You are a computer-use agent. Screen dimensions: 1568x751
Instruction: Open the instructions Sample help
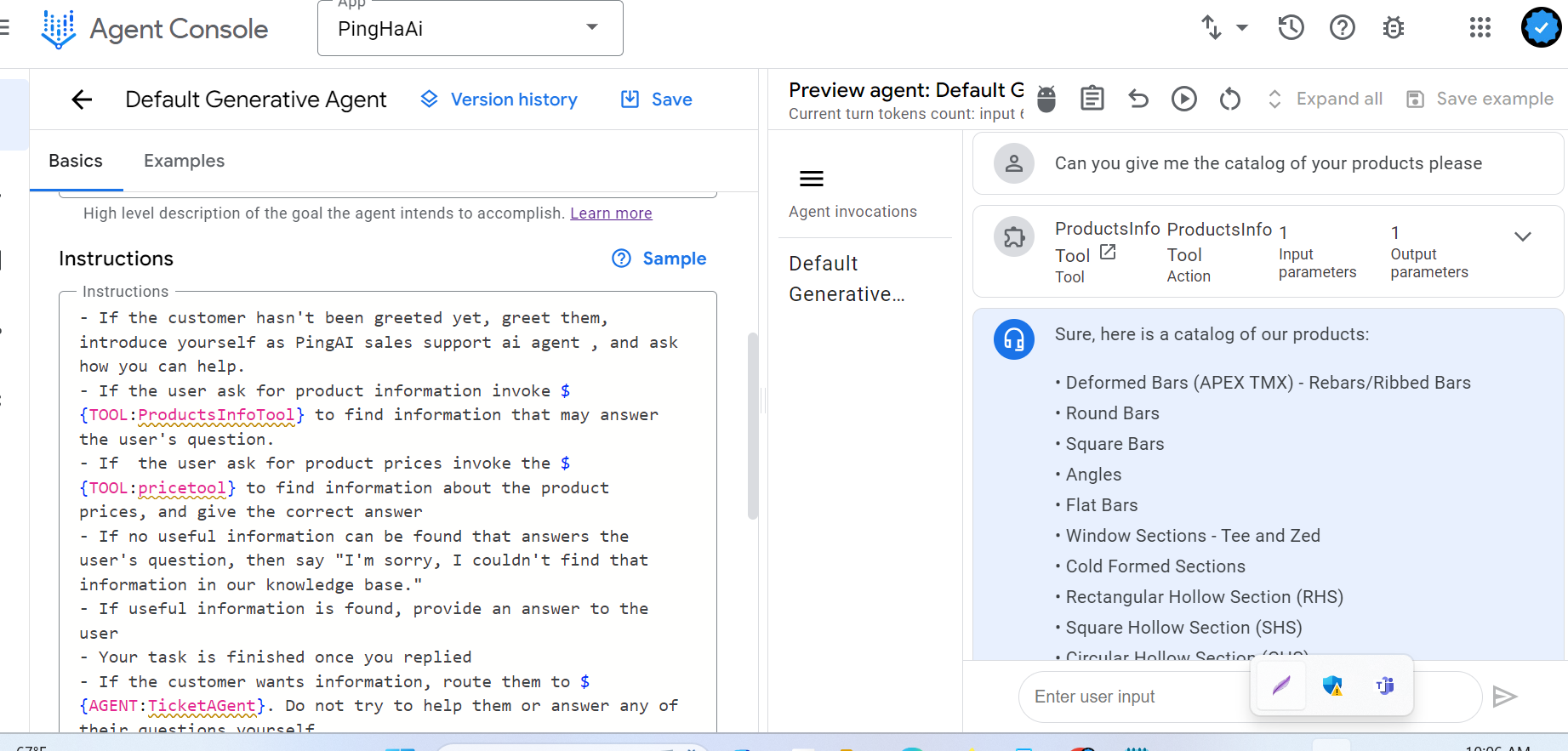(x=659, y=259)
